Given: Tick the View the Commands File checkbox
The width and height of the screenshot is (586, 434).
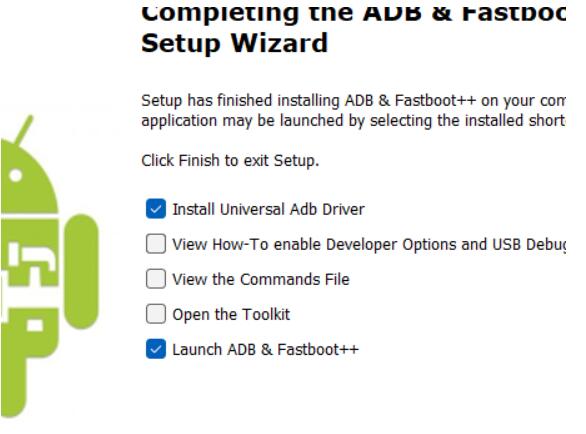Looking at the screenshot, I should 156,279.
